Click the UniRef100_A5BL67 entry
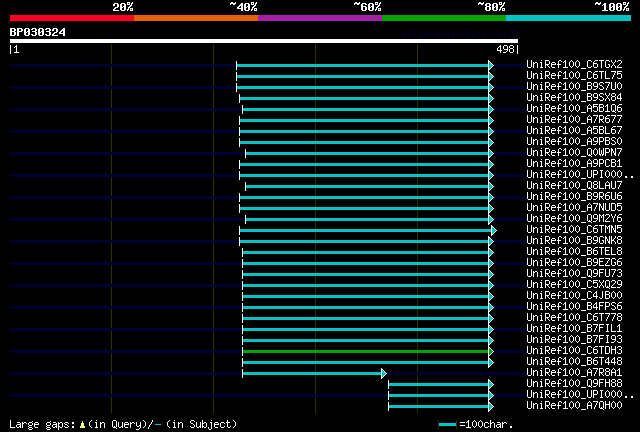The width and height of the screenshot is (640, 432). point(574,131)
